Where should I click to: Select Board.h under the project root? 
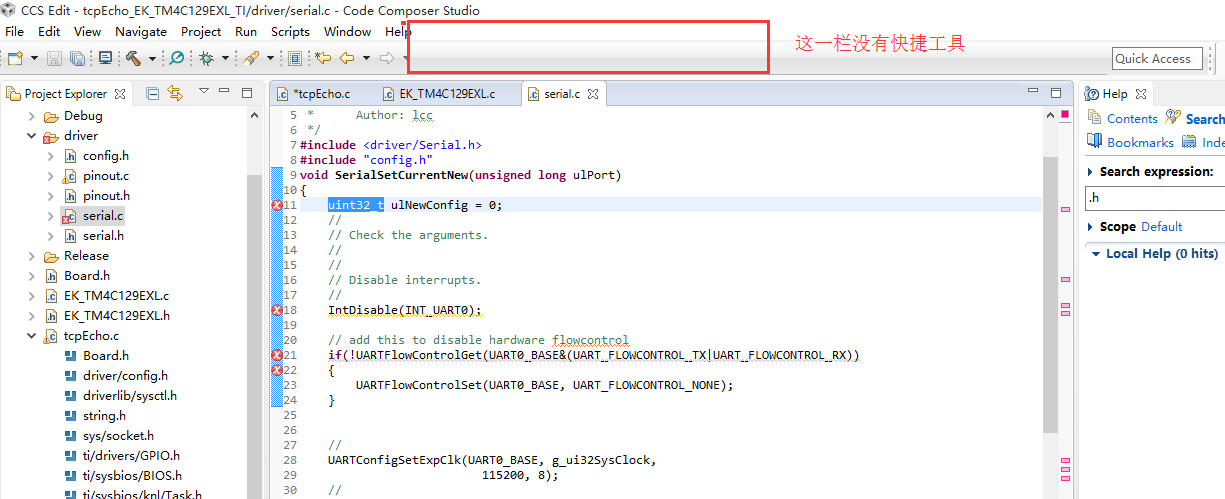pyautogui.click(x=87, y=276)
